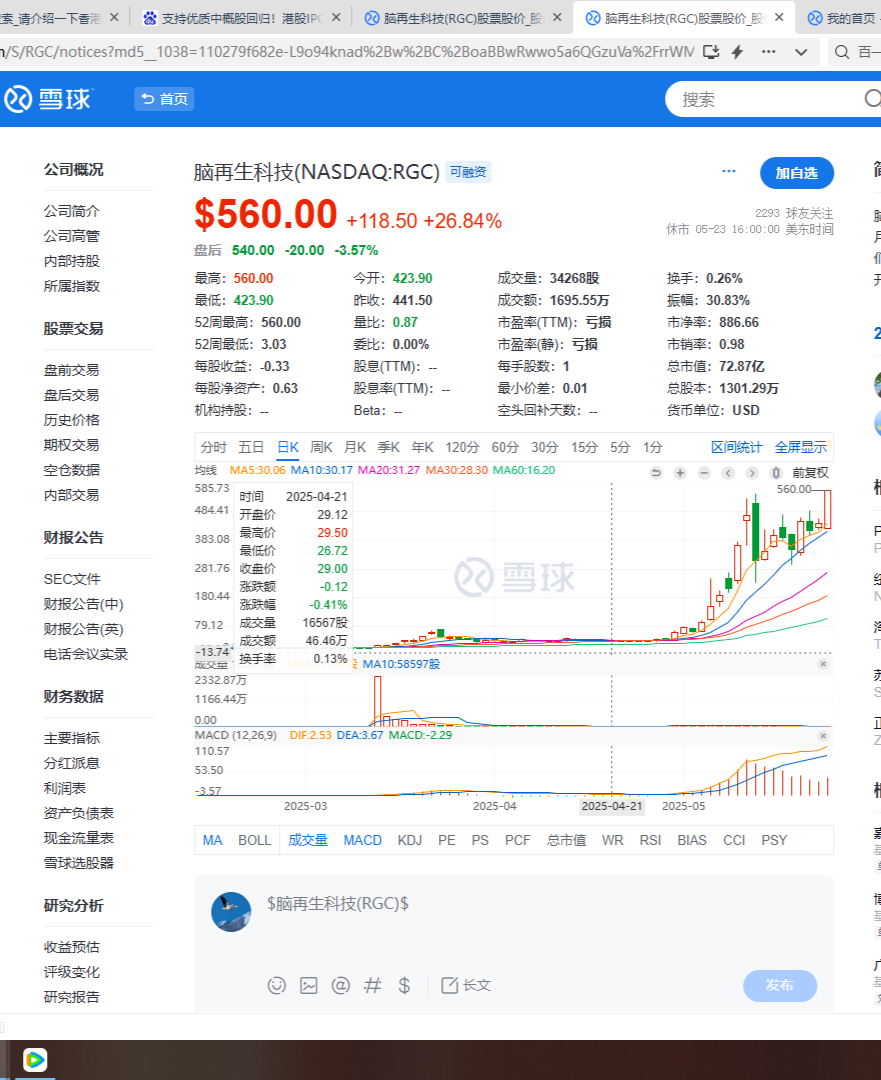Click the search magnifier beside 搜索
881x1080 pixels.
873,98
